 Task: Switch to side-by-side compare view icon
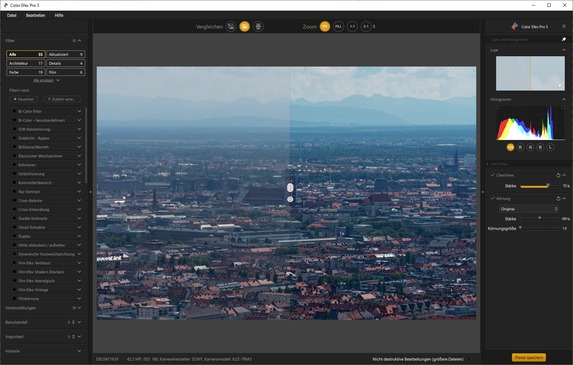258,26
